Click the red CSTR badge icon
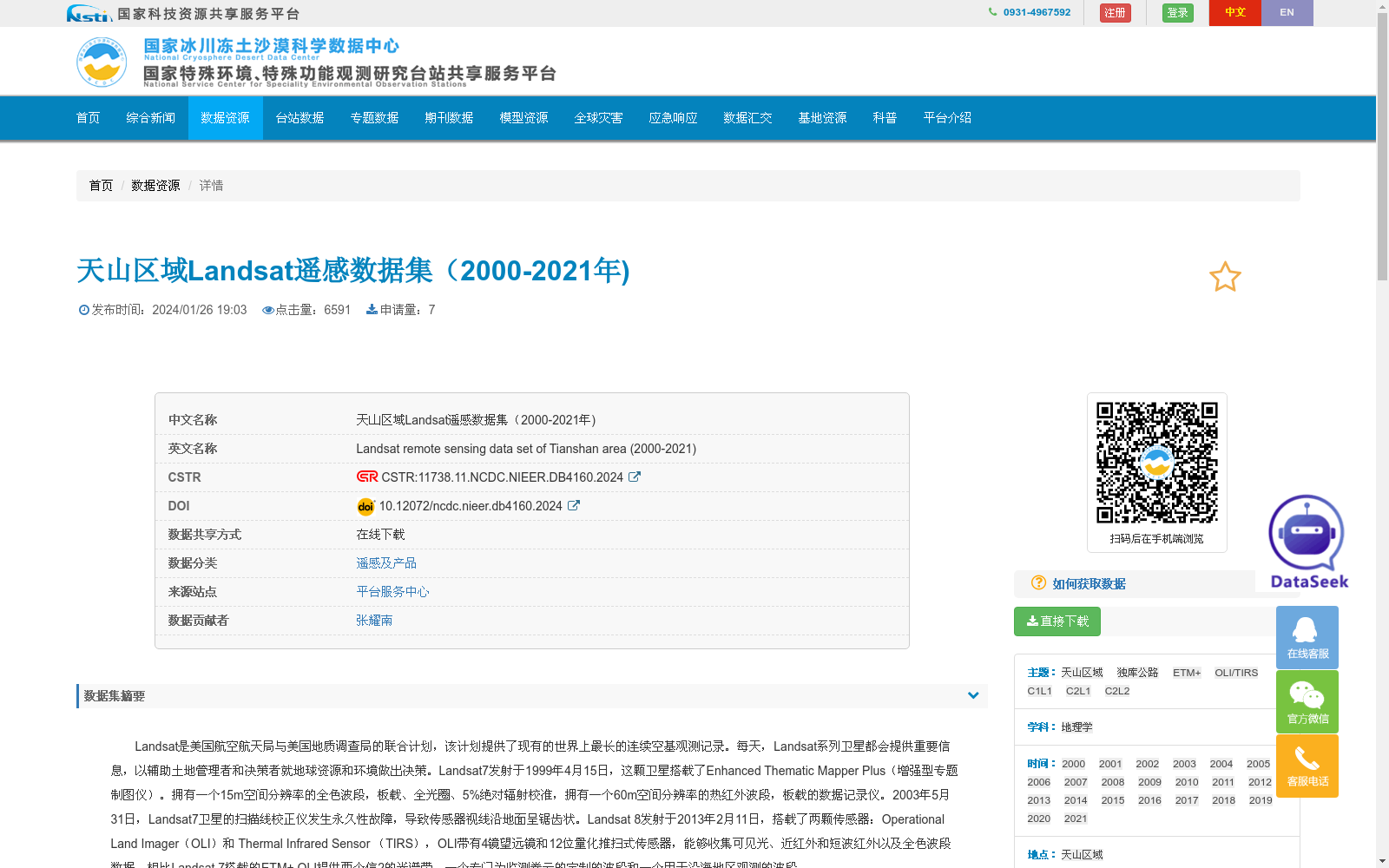1389x868 pixels. coord(367,477)
